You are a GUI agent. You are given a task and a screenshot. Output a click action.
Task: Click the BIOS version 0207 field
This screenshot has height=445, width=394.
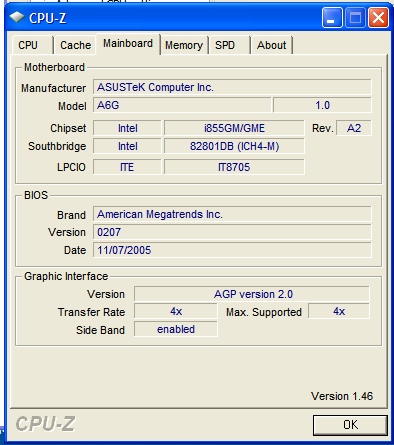click(232, 232)
